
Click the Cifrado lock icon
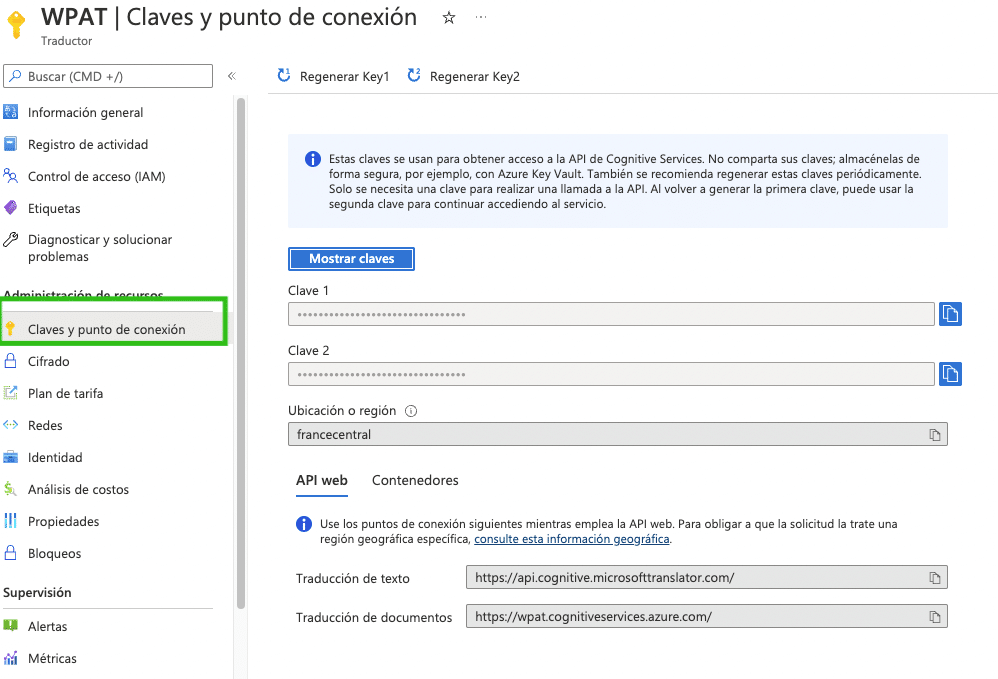point(11,361)
